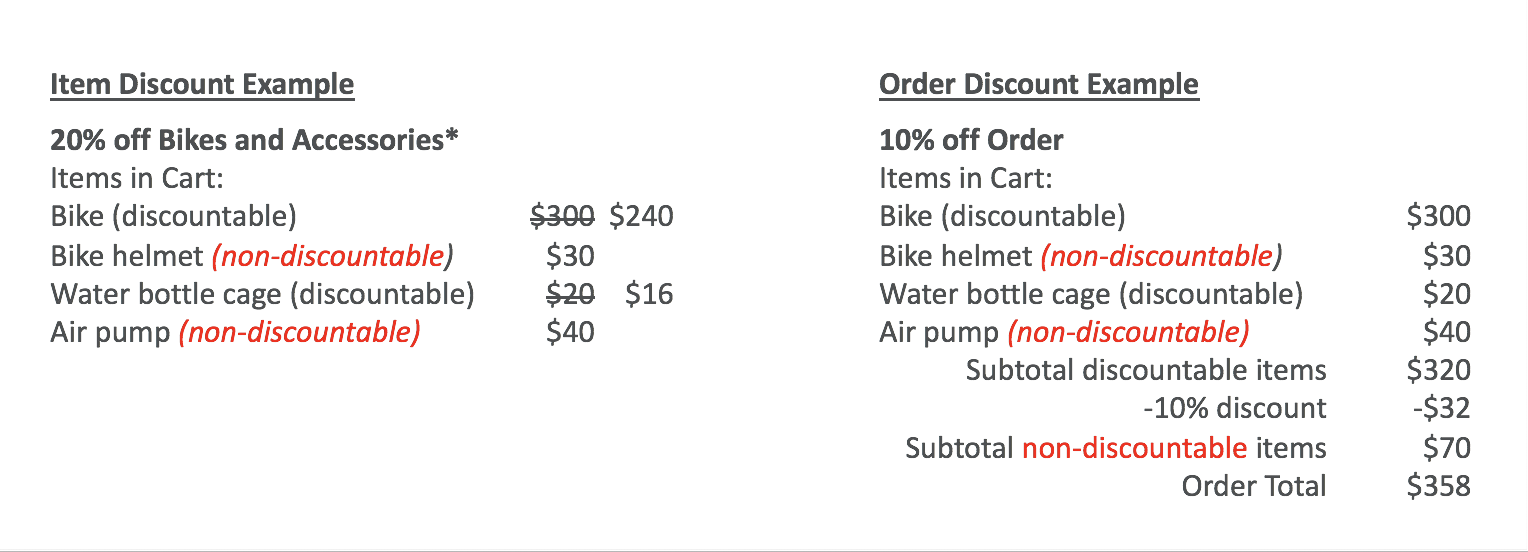Click the discounted $240 bike price
This screenshot has width=1528, height=552.
click(641, 216)
